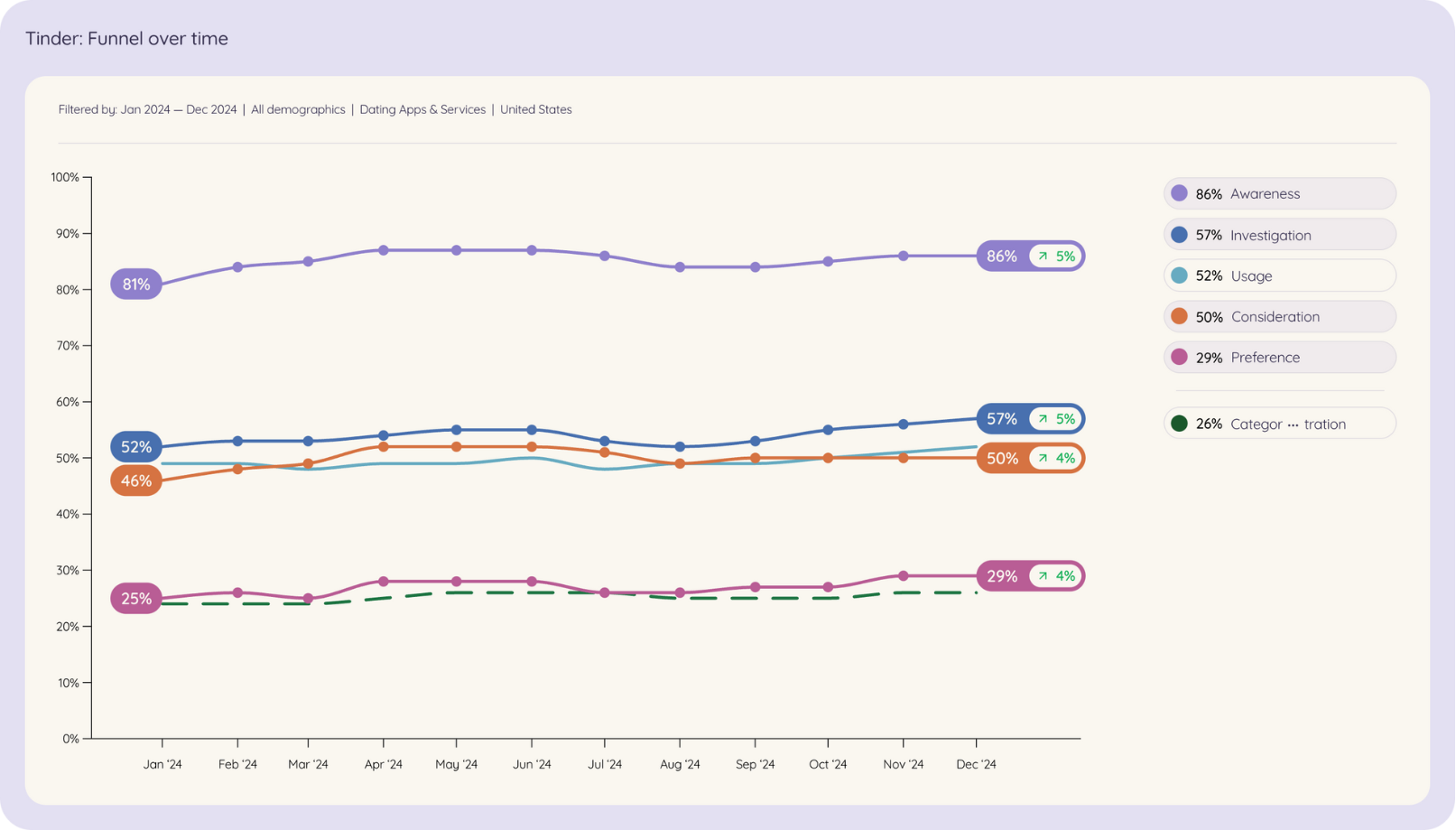Viewport: 1456px width, 830px height.
Task: Click Investigation data point for Nov '24
Action: click(903, 424)
